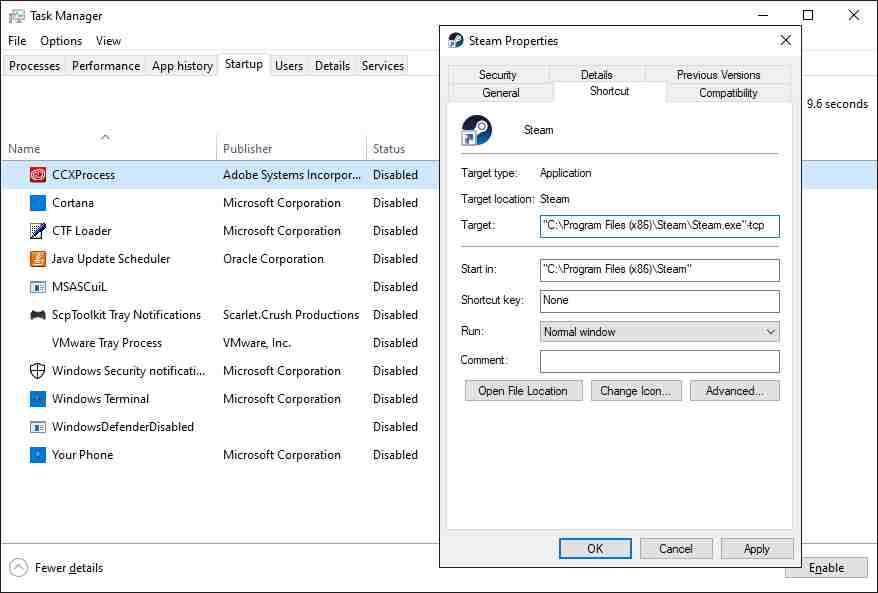The height and width of the screenshot is (593, 878).
Task: Click the ScpToolkit gamepad icon
Action: 38,315
